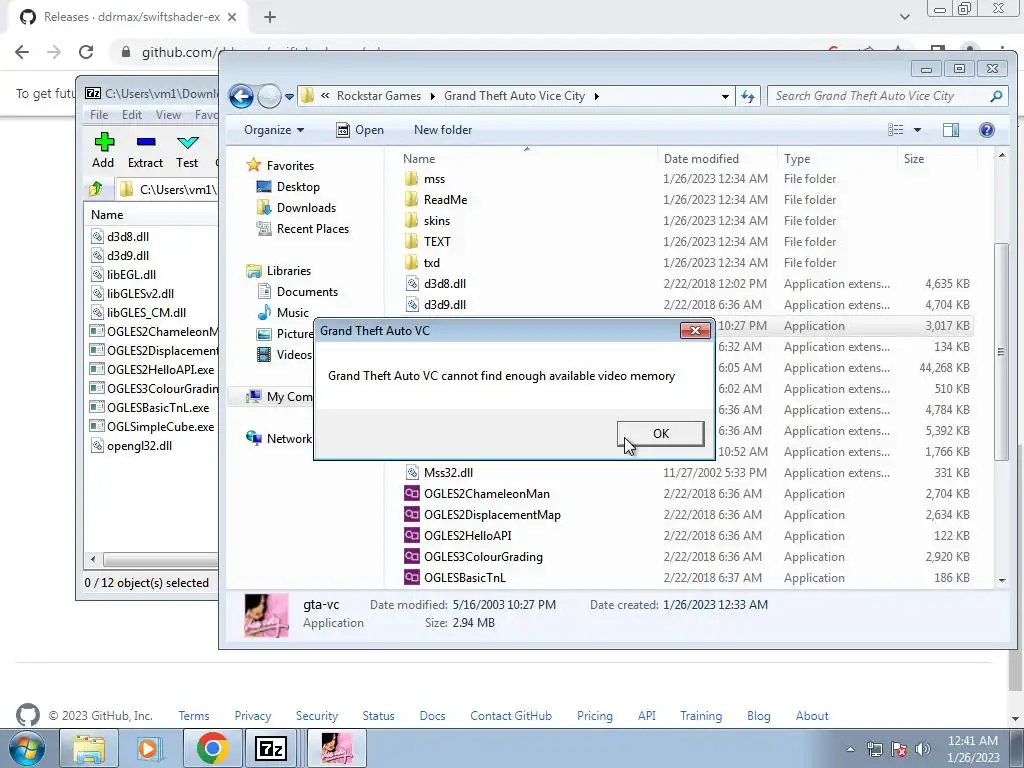Image resolution: width=1024 pixels, height=768 pixels.
Task: Open the Security link in GitHub footer
Action: [317, 716]
